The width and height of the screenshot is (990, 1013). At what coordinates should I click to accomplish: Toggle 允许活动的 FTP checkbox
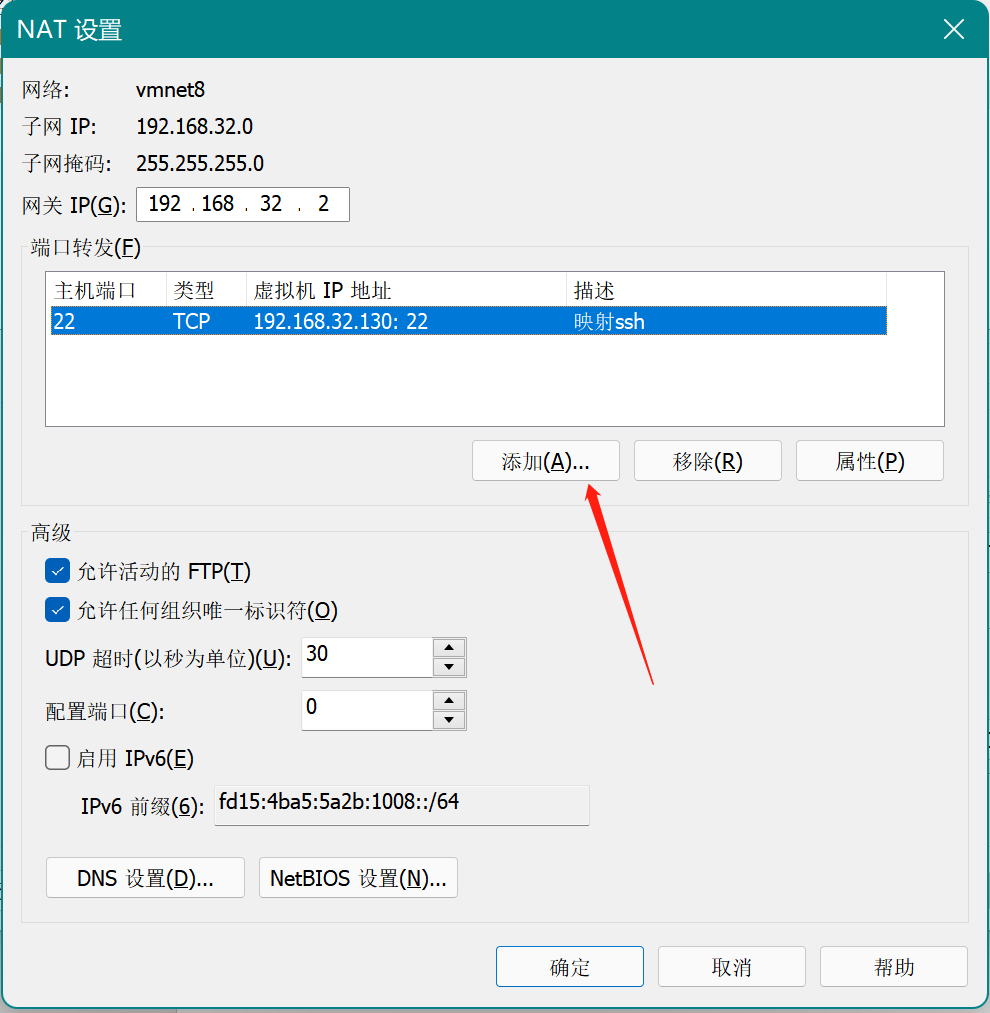click(x=58, y=571)
